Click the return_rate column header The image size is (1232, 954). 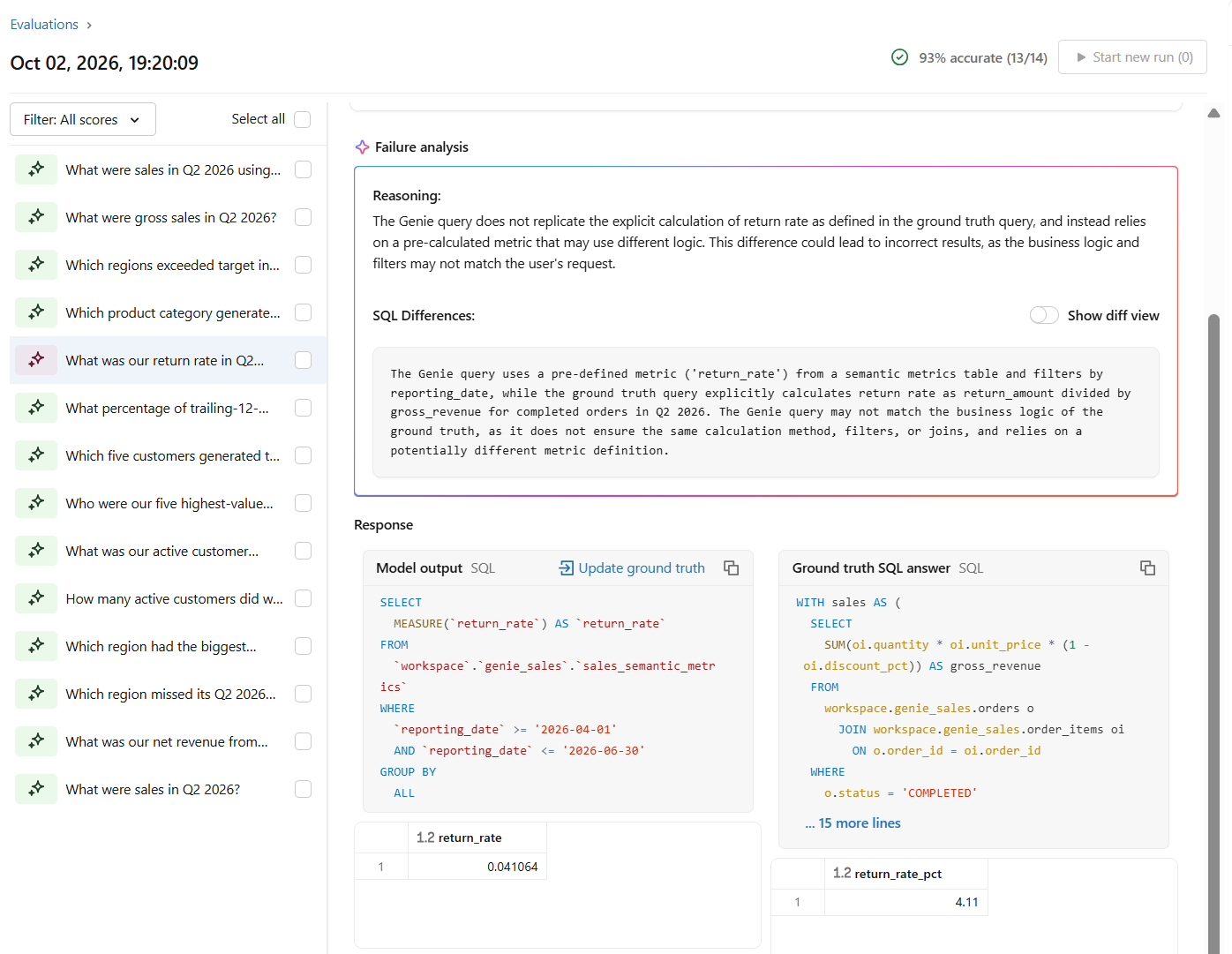pos(477,838)
